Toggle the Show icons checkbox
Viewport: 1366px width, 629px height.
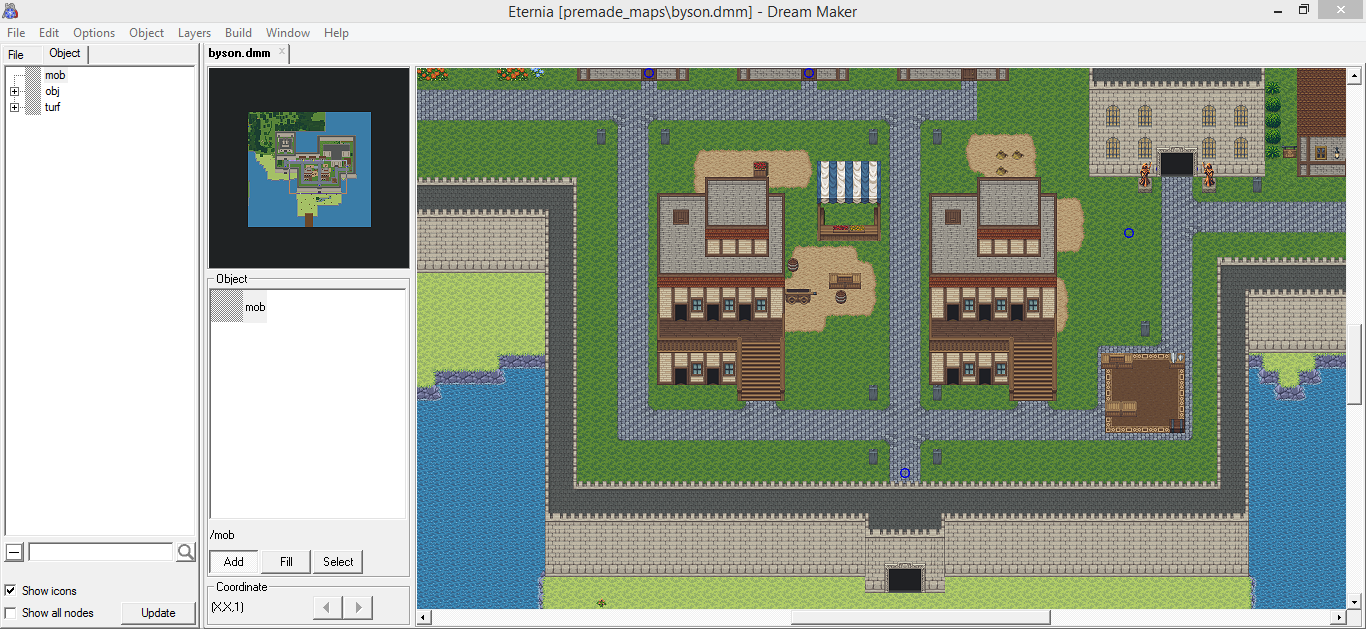pyautogui.click(x=10, y=591)
